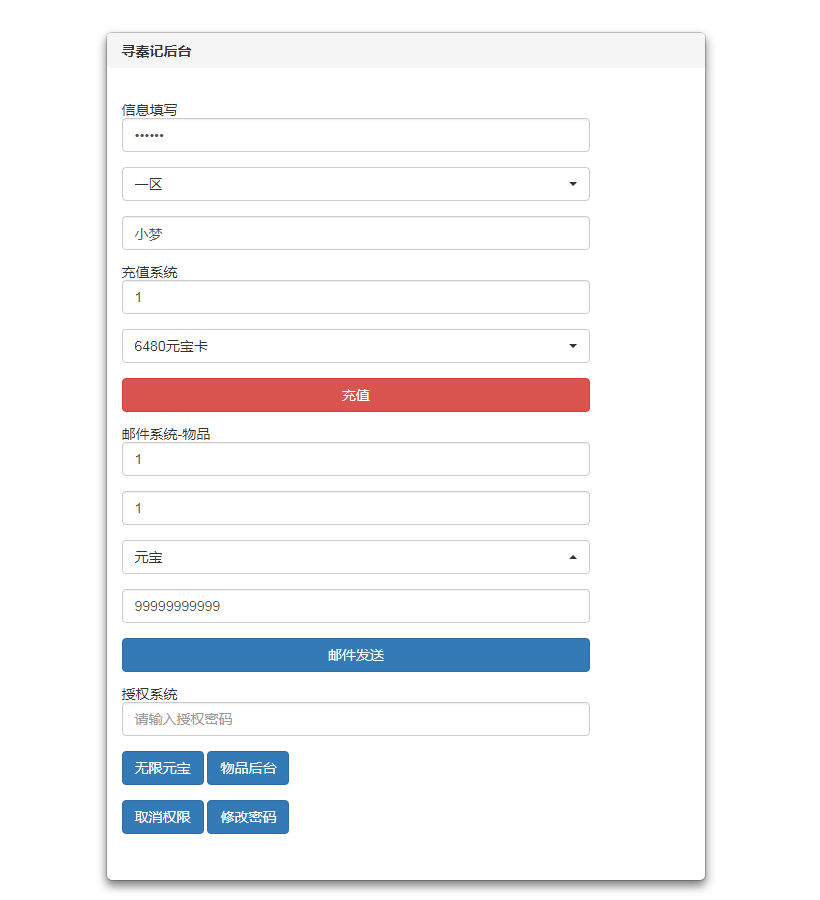
Task: Click the 取消权限 revoke permission button
Action: point(162,817)
